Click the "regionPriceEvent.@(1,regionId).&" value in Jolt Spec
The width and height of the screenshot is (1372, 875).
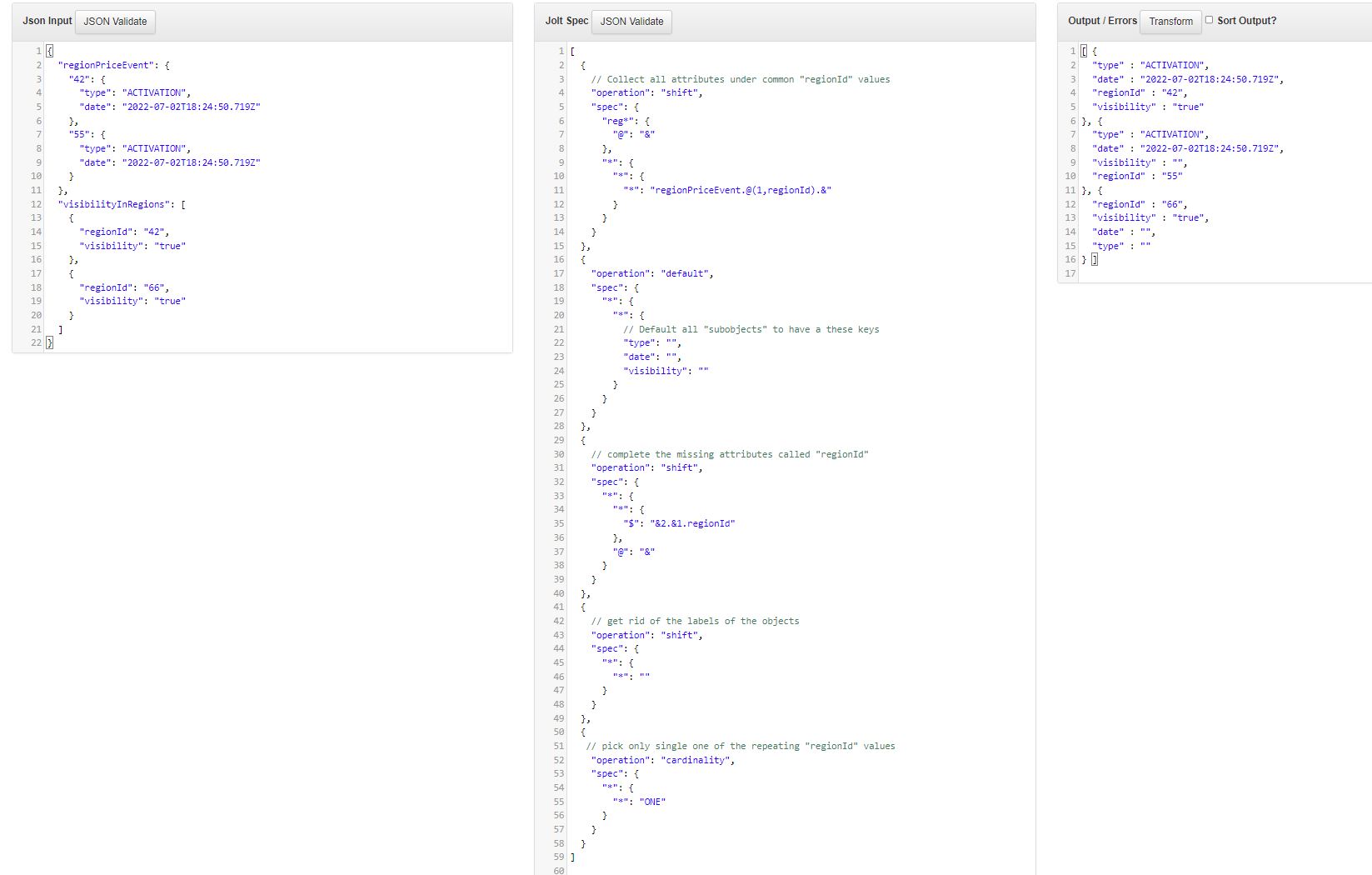741,190
